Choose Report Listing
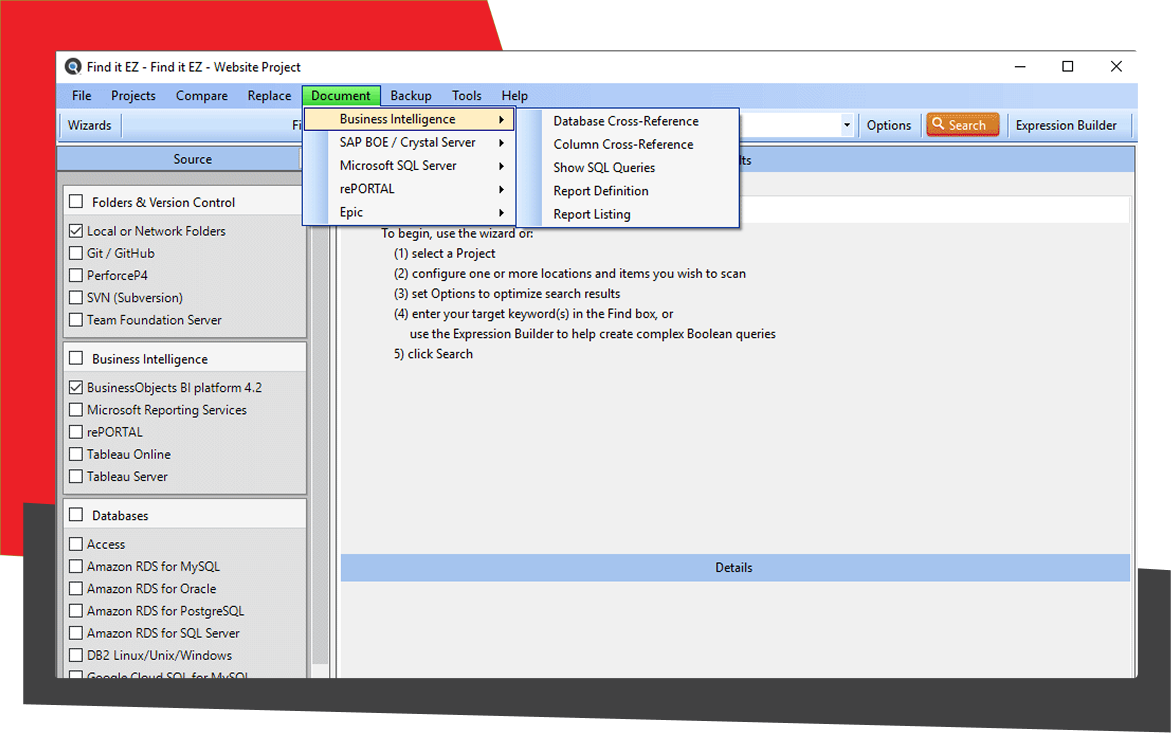Image resolution: width=1171 pixels, height=733 pixels. [627, 214]
